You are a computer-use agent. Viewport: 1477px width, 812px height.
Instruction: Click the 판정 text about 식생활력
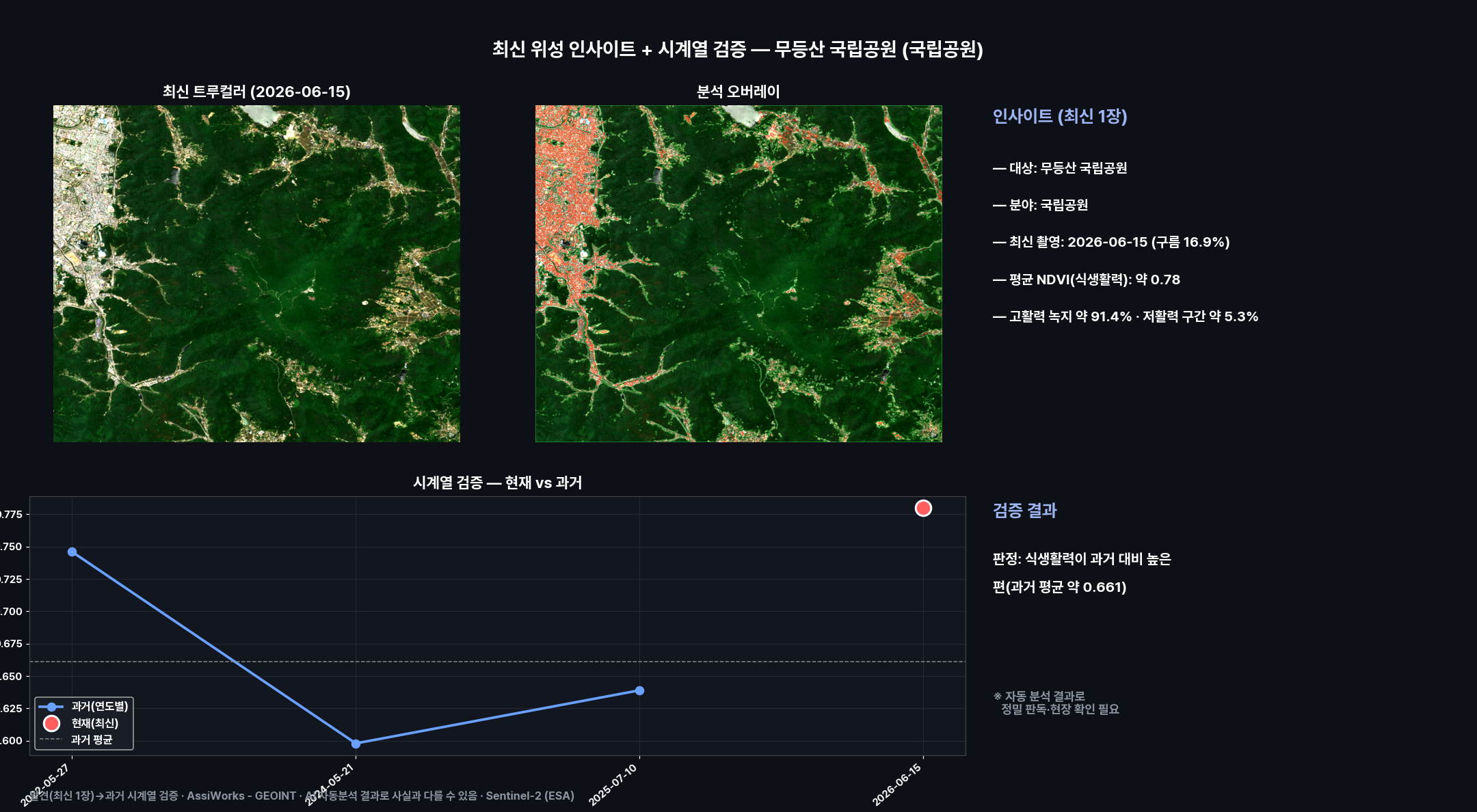[1082, 559]
